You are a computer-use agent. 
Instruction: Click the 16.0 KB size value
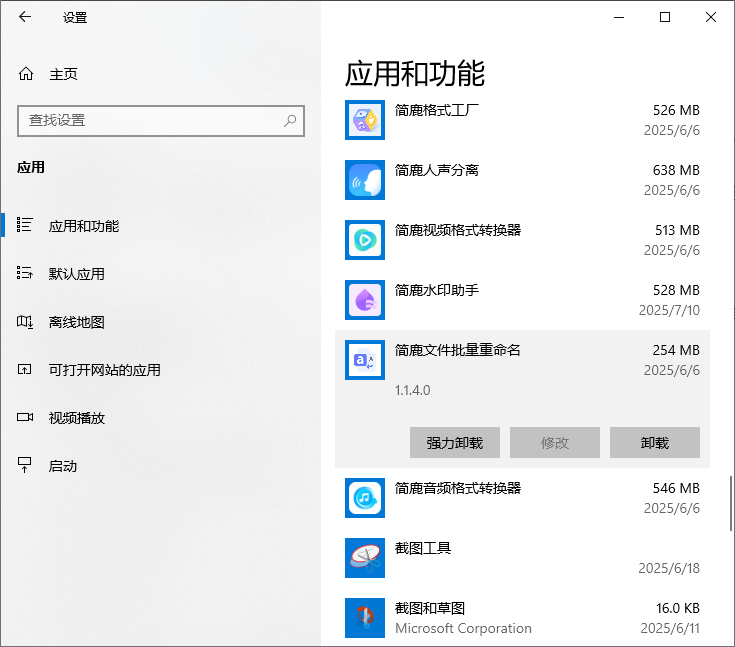677,608
